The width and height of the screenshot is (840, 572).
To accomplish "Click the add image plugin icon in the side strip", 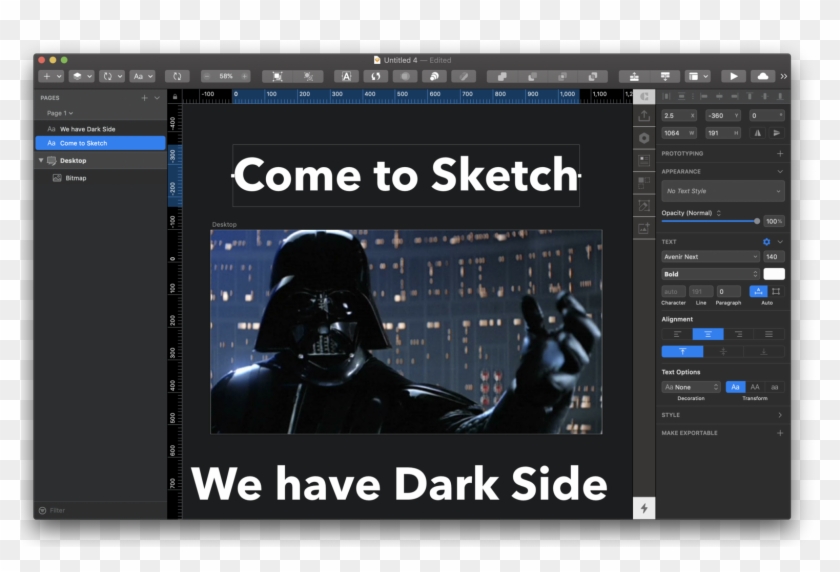I will (x=644, y=228).
